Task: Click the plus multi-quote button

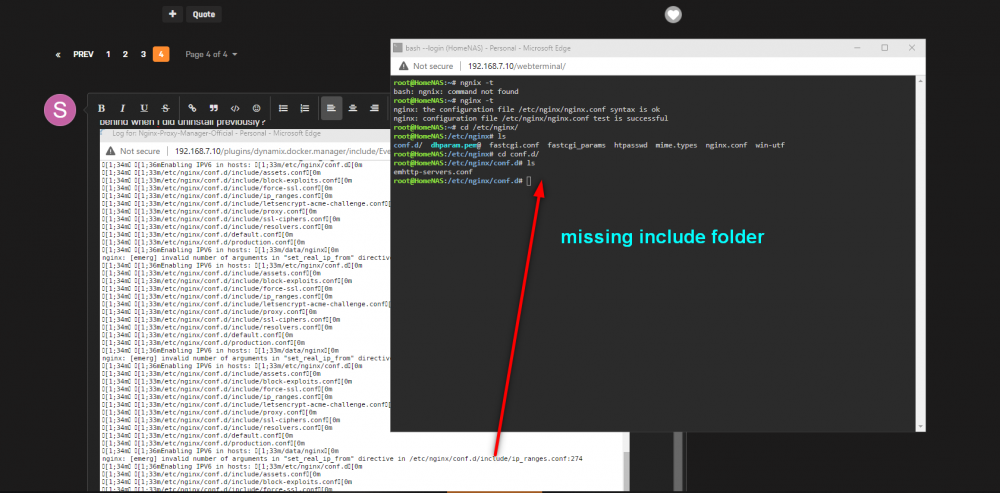Action: (172, 14)
